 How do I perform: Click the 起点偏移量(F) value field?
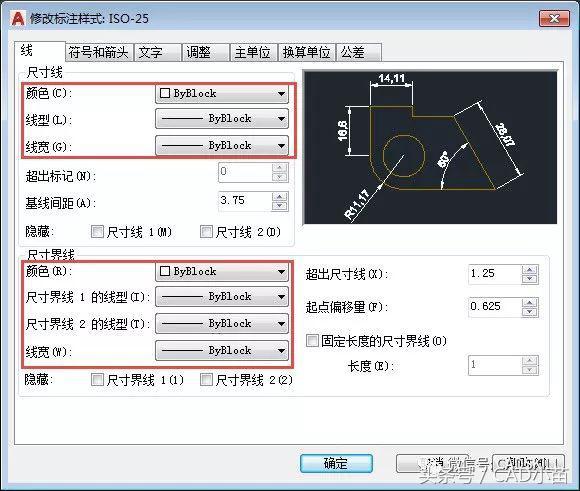495,307
